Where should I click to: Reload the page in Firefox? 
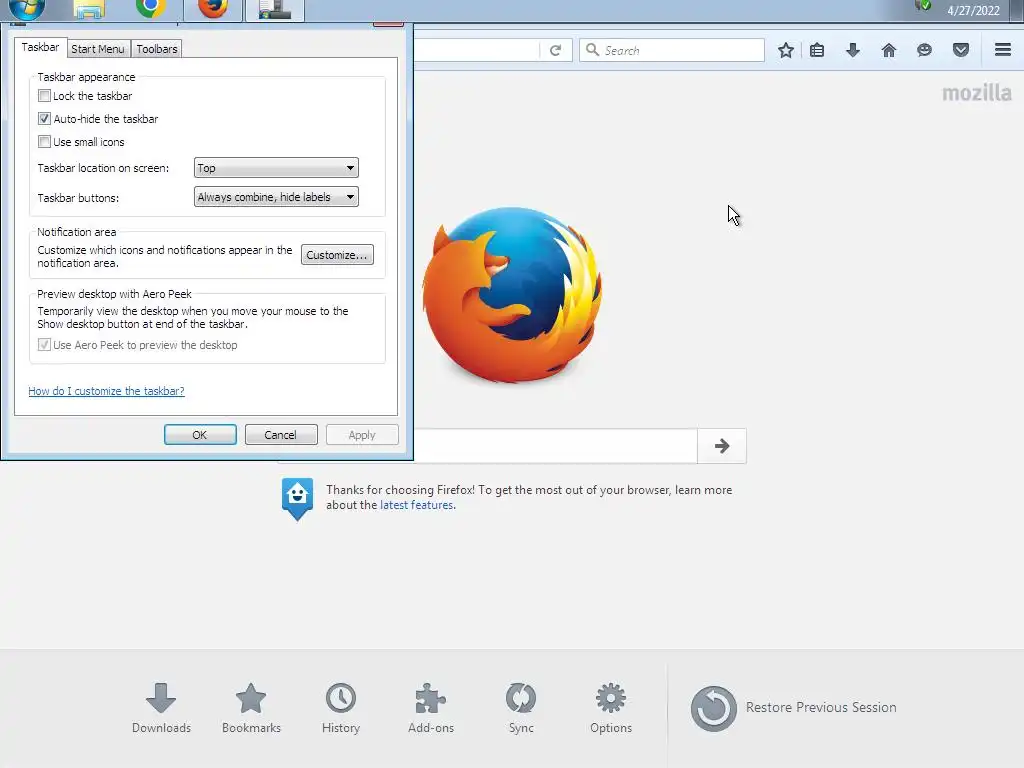(x=555, y=50)
